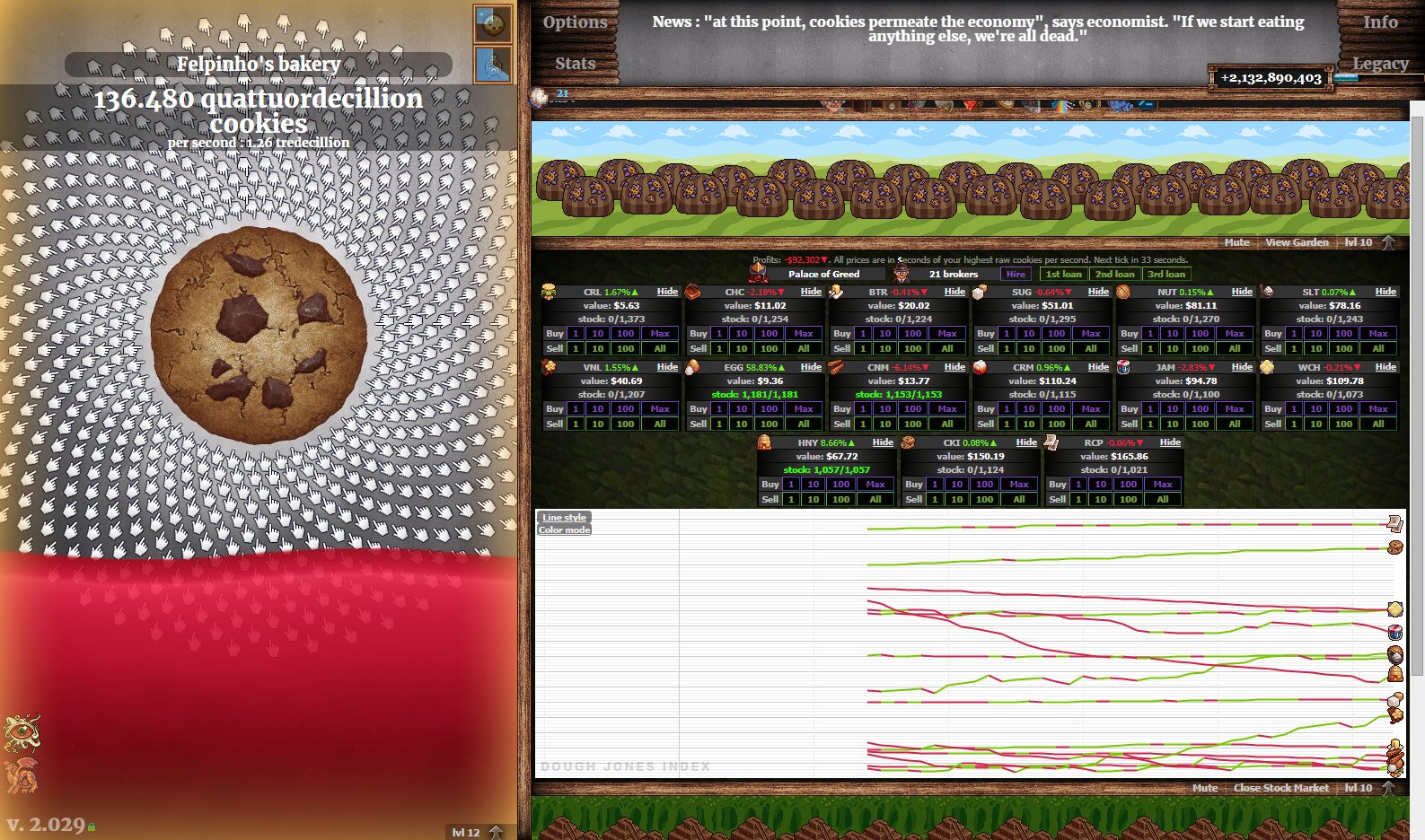Click the CNM cinnamon stock icon
1425x840 pixels.
coord(836,367)
